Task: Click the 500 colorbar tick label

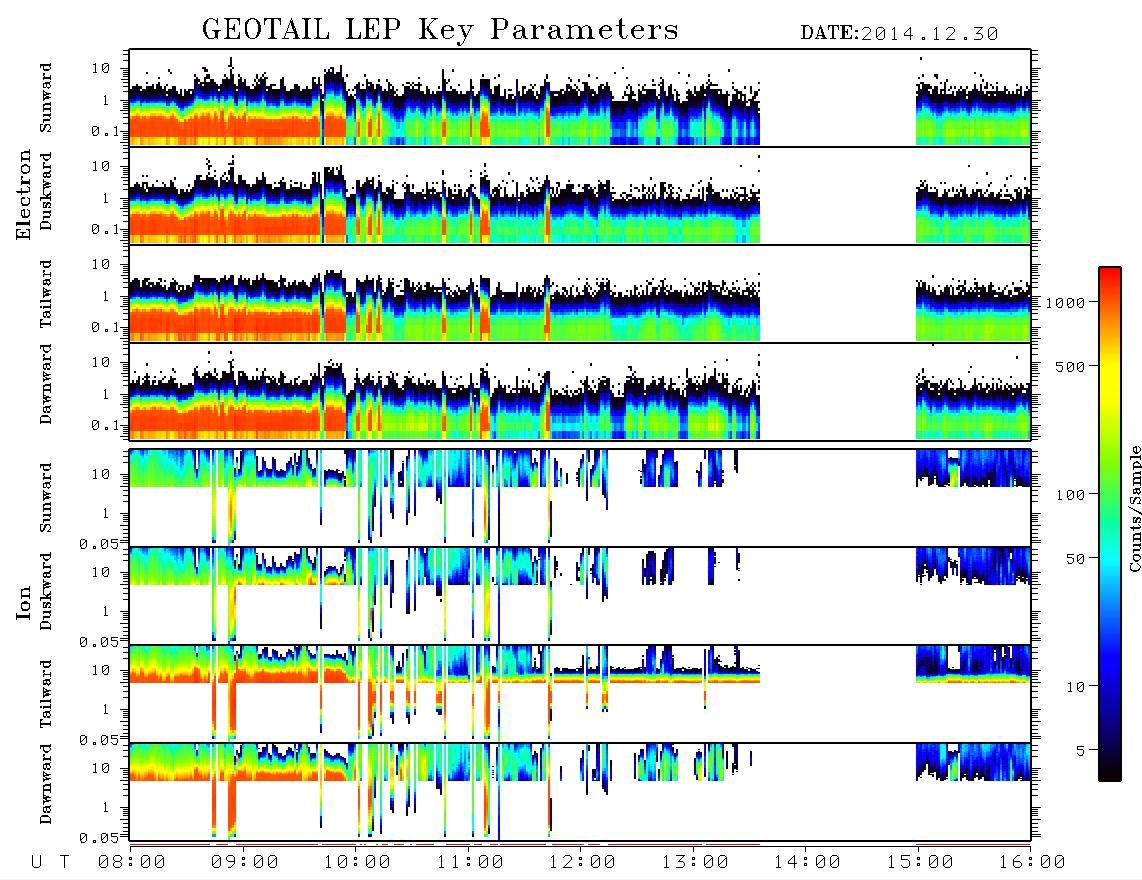Action: click(x=1070, y=366)
